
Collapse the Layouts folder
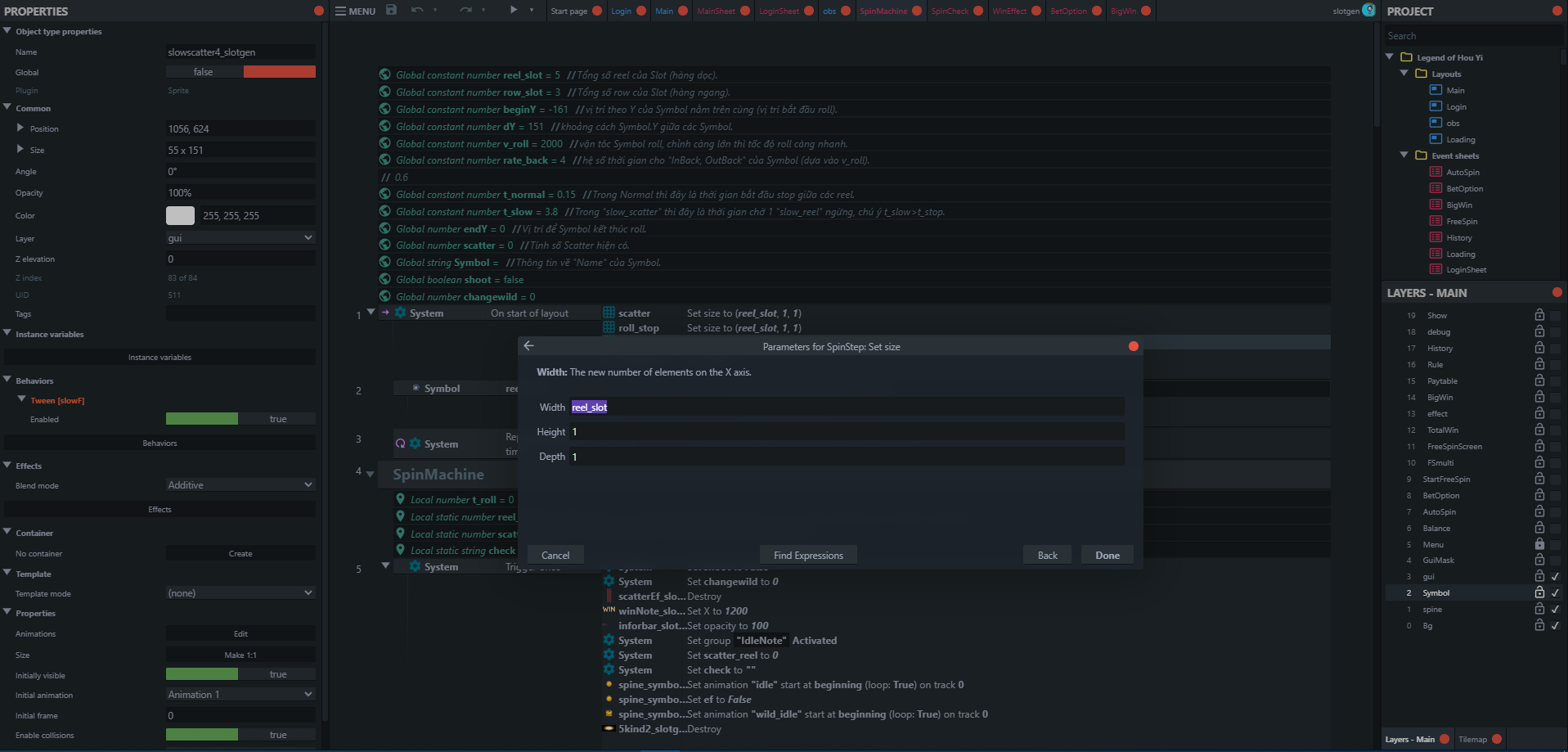coord(1404,73)
